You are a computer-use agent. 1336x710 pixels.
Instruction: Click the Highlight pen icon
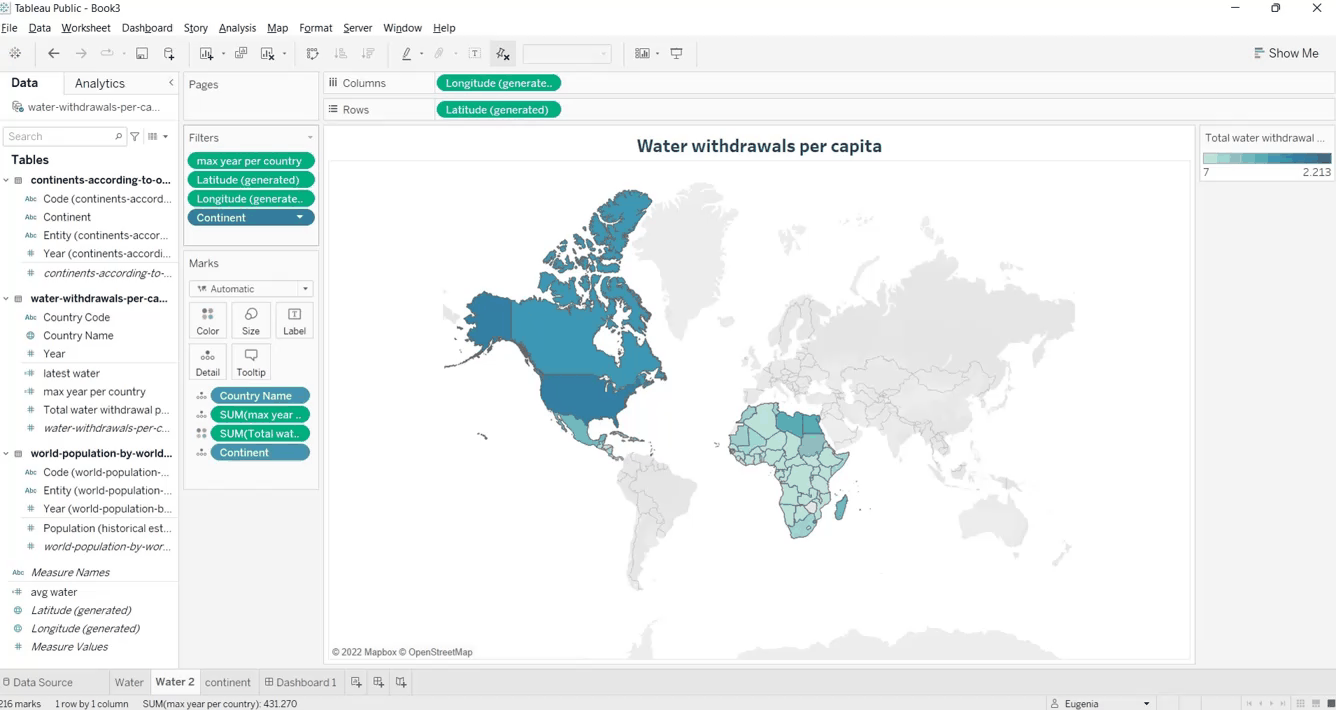coord(406,54)
